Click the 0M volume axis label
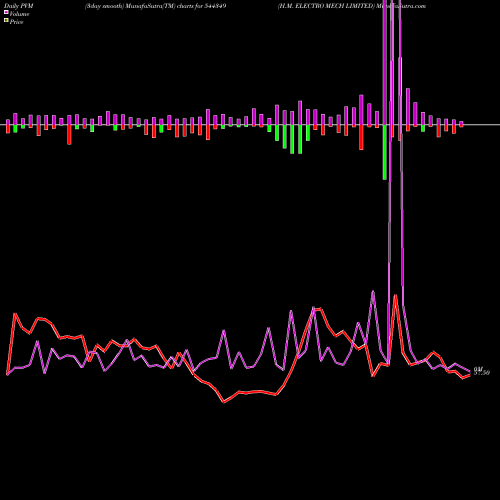This screenshot has height=500, width=500. click(x=478, y=369)
